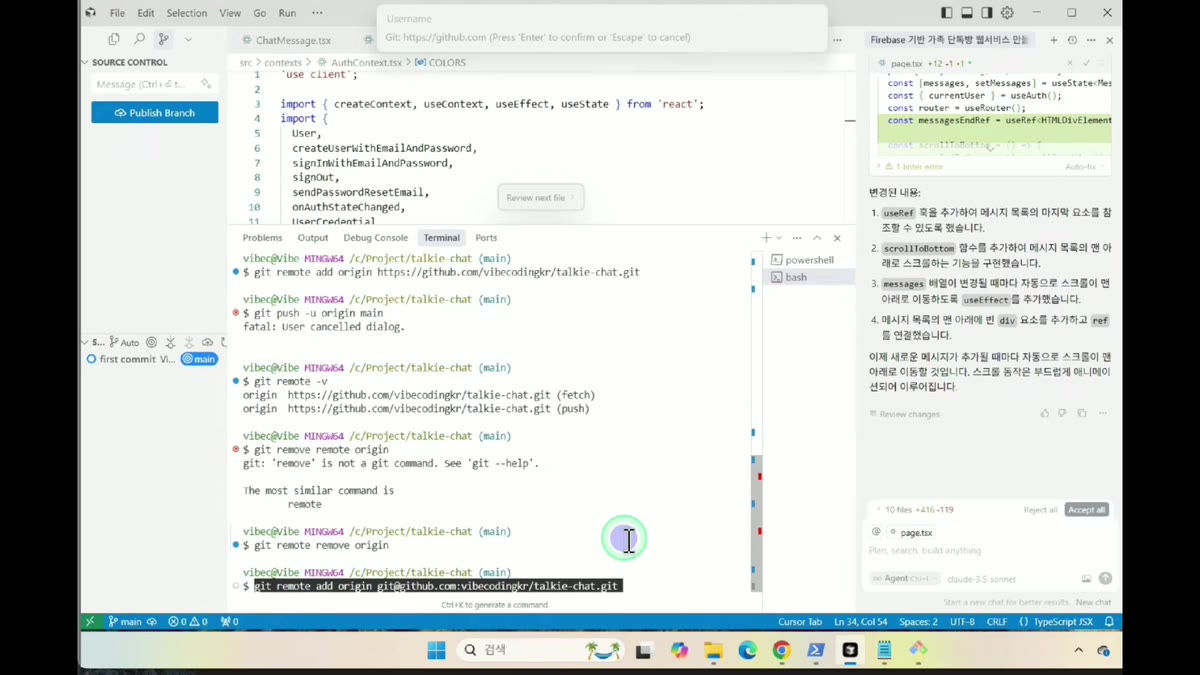The height and width of the screenshot is (675, 1200).
Task: Click the Firebase chat title tab
Action: click(x=949, y=40)
